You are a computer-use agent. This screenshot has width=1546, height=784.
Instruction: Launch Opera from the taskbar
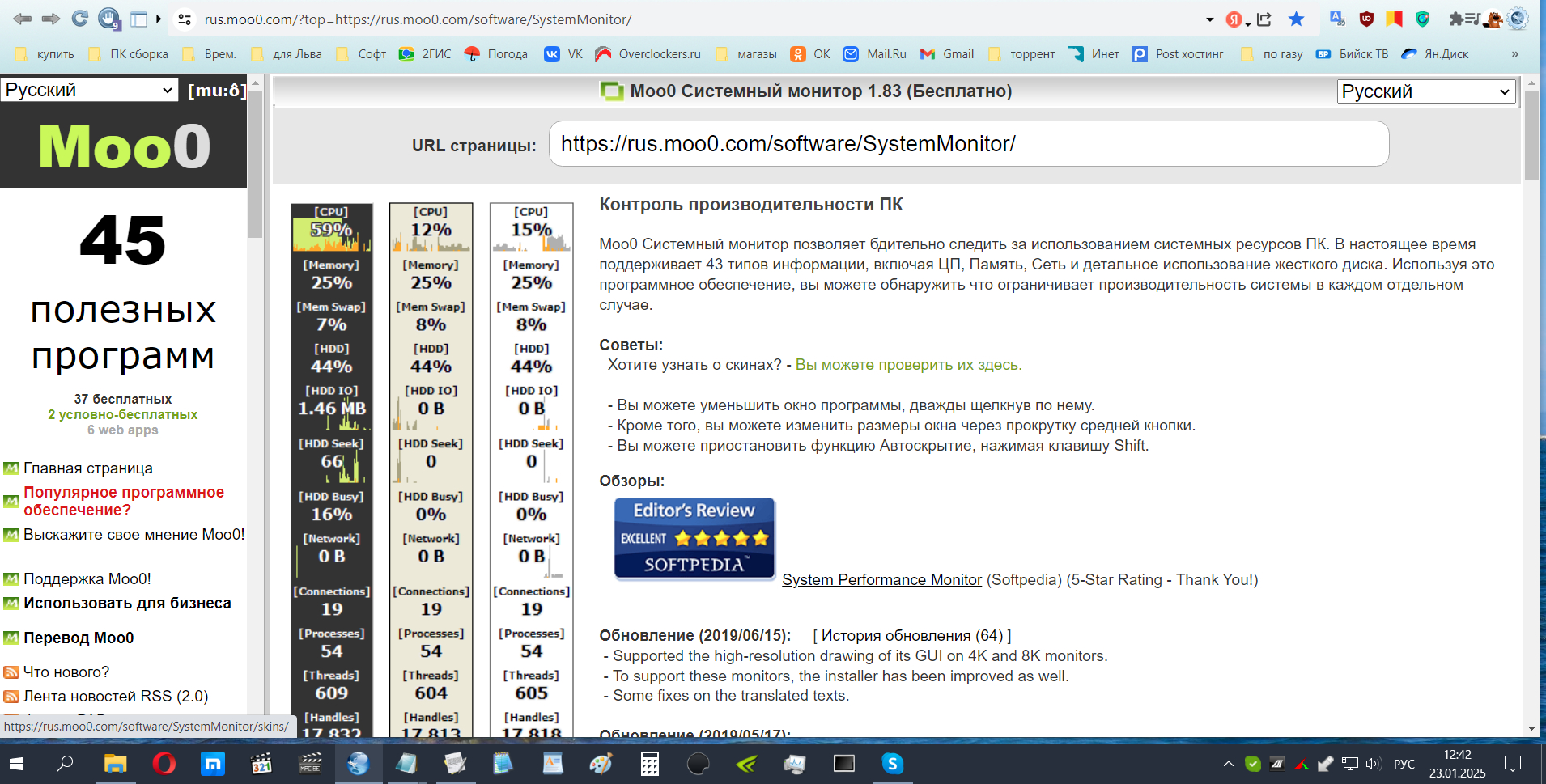click(164, 763)
